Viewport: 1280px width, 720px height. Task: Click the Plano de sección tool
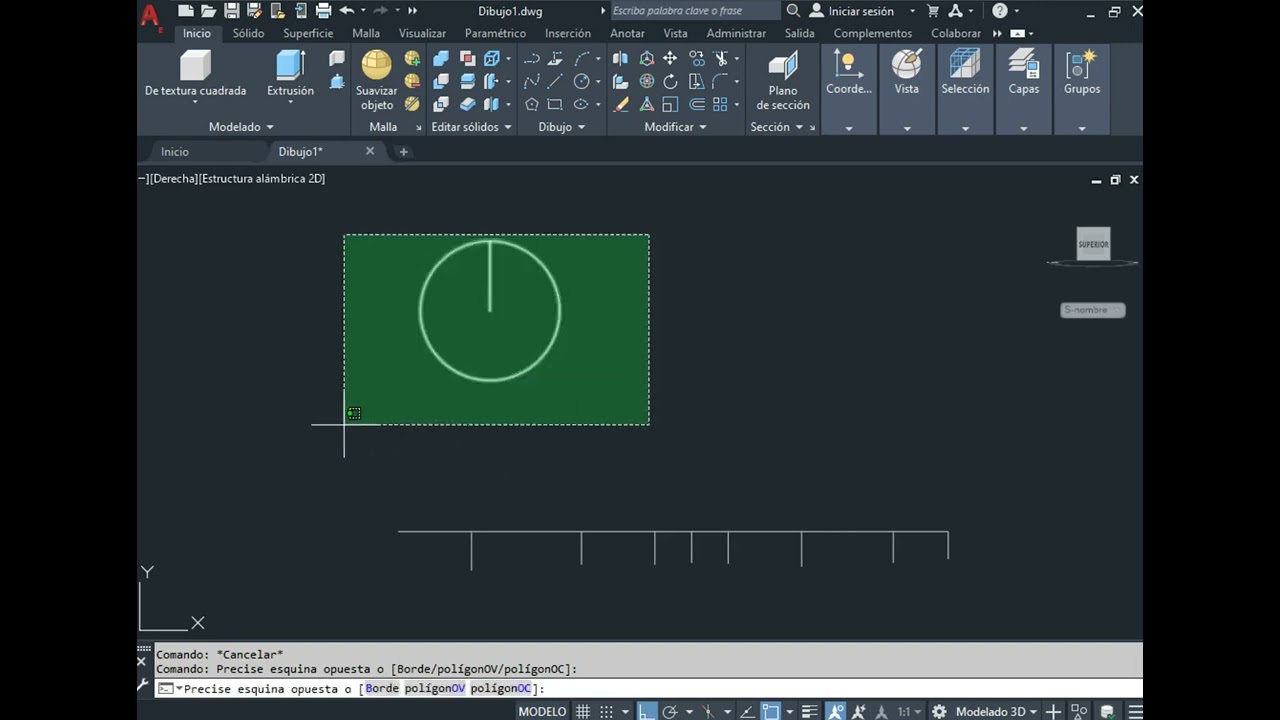(x=783, y=80)
